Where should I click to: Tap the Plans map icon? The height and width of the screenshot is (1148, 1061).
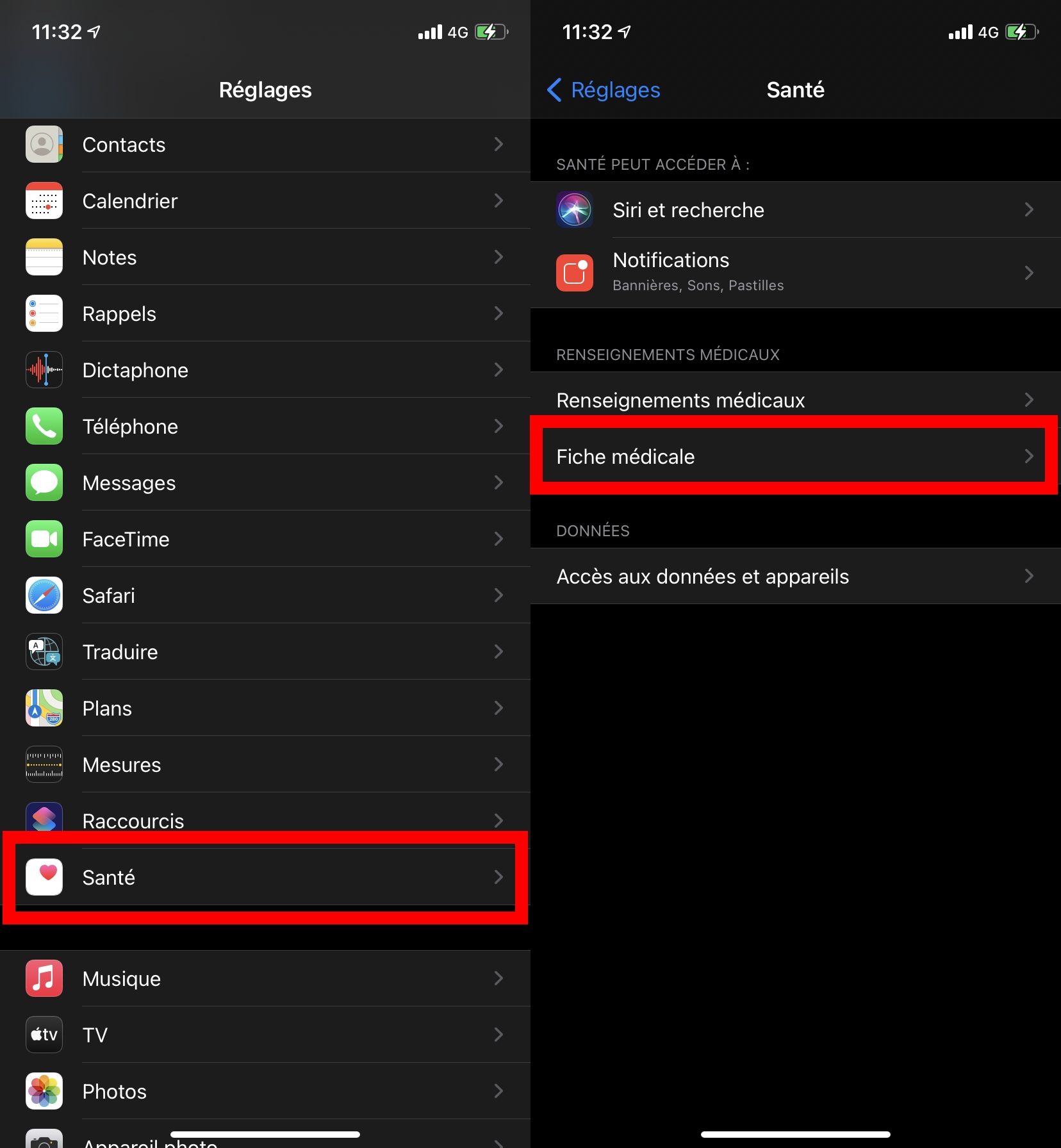click(x=44, y=709)
